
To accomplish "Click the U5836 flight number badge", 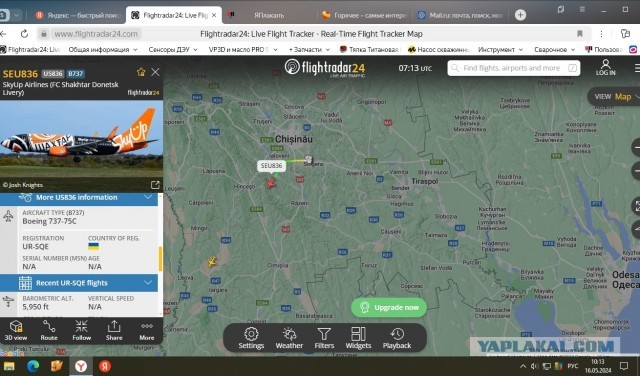I will click(53, 74).
